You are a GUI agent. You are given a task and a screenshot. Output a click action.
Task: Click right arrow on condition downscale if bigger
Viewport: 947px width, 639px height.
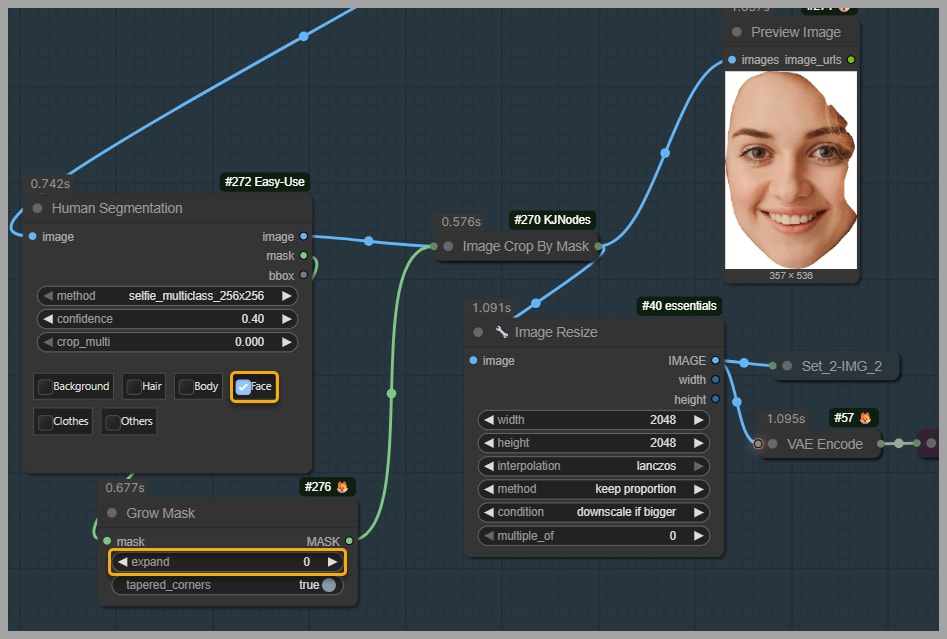(699, 512)
